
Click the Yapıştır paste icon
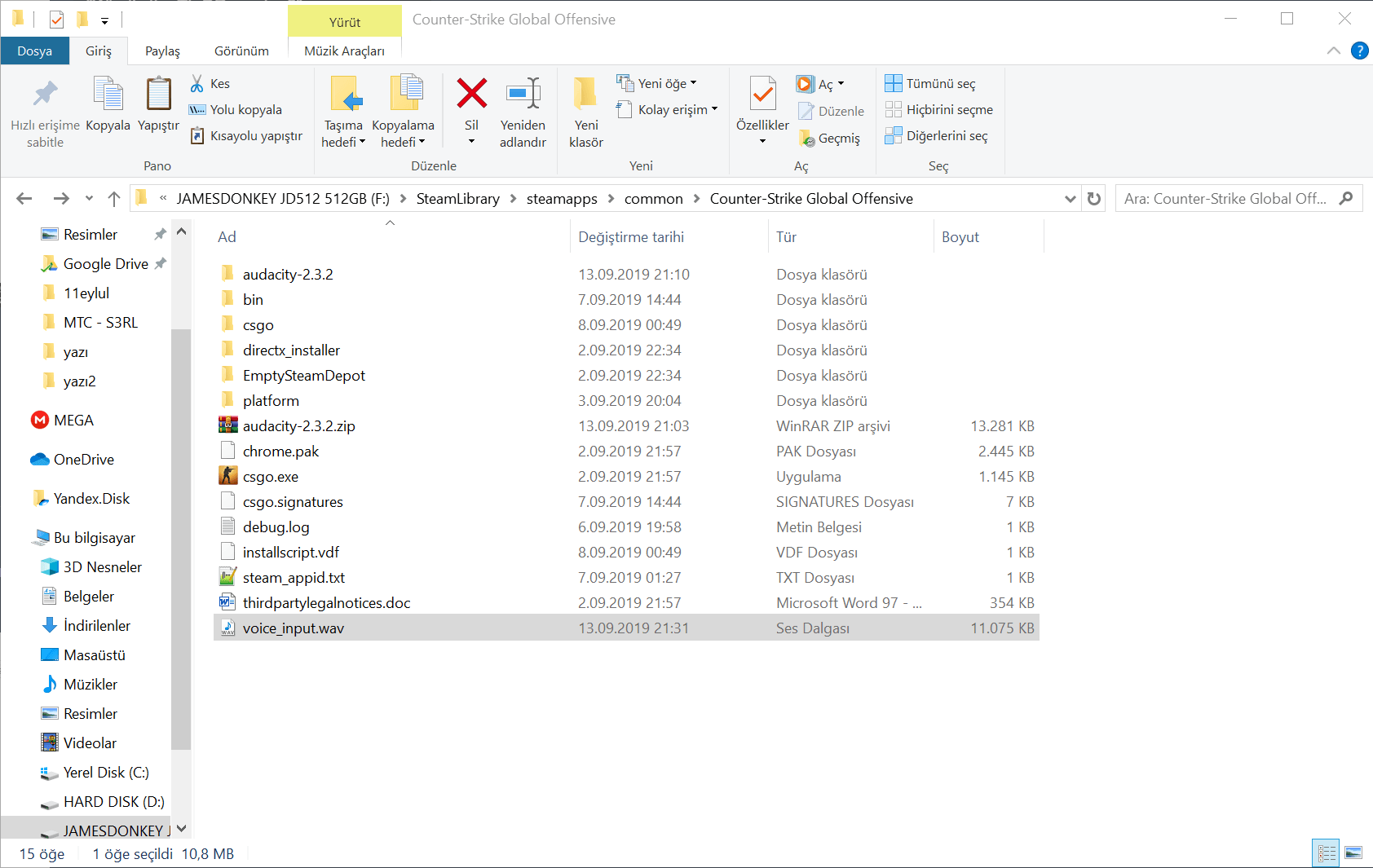[158, 94]
